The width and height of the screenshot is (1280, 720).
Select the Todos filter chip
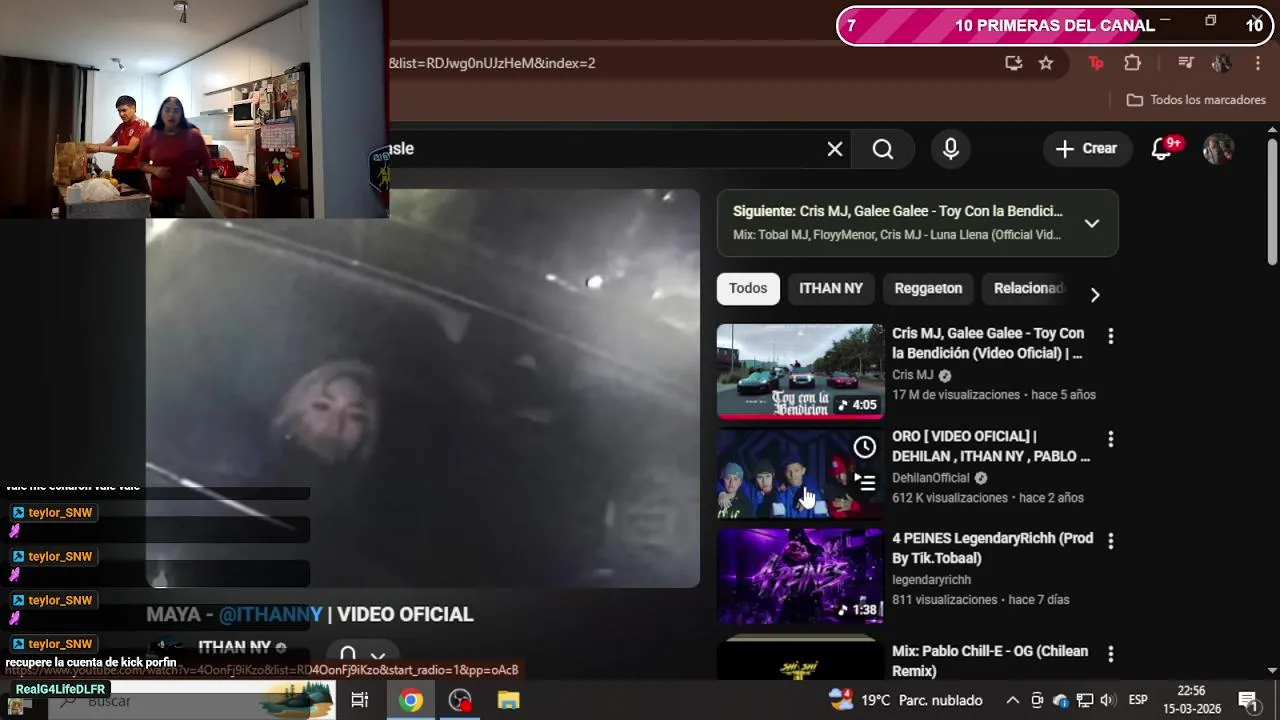click(748, 288)
